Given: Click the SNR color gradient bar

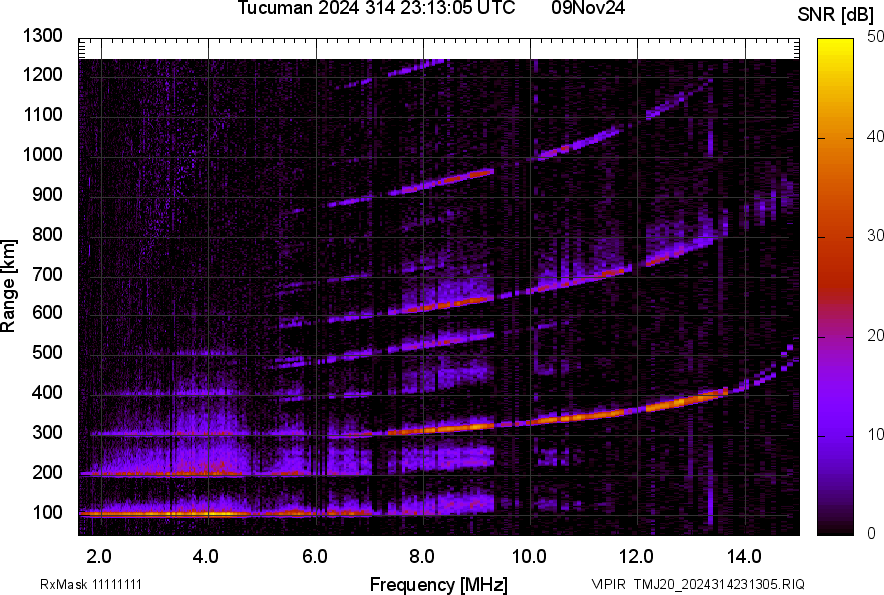Looking at the screenshot, I should 835,287.
